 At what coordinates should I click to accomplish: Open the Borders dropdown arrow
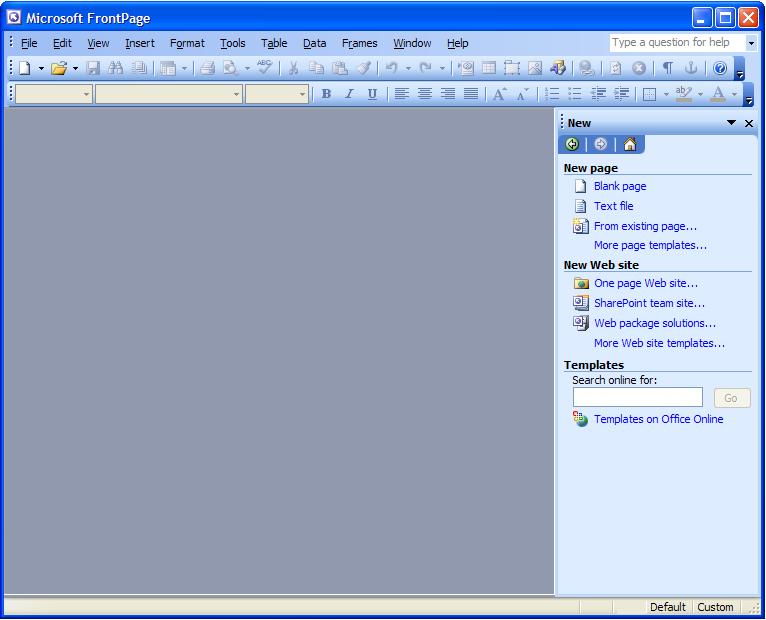[666, 94]
